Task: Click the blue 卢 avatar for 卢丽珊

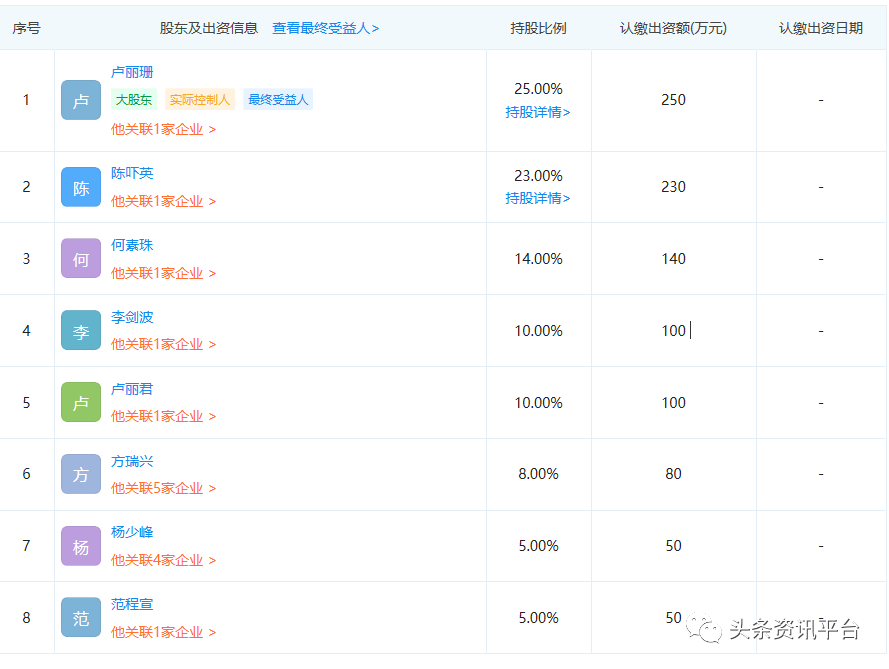Action: (x=81, y=100)
